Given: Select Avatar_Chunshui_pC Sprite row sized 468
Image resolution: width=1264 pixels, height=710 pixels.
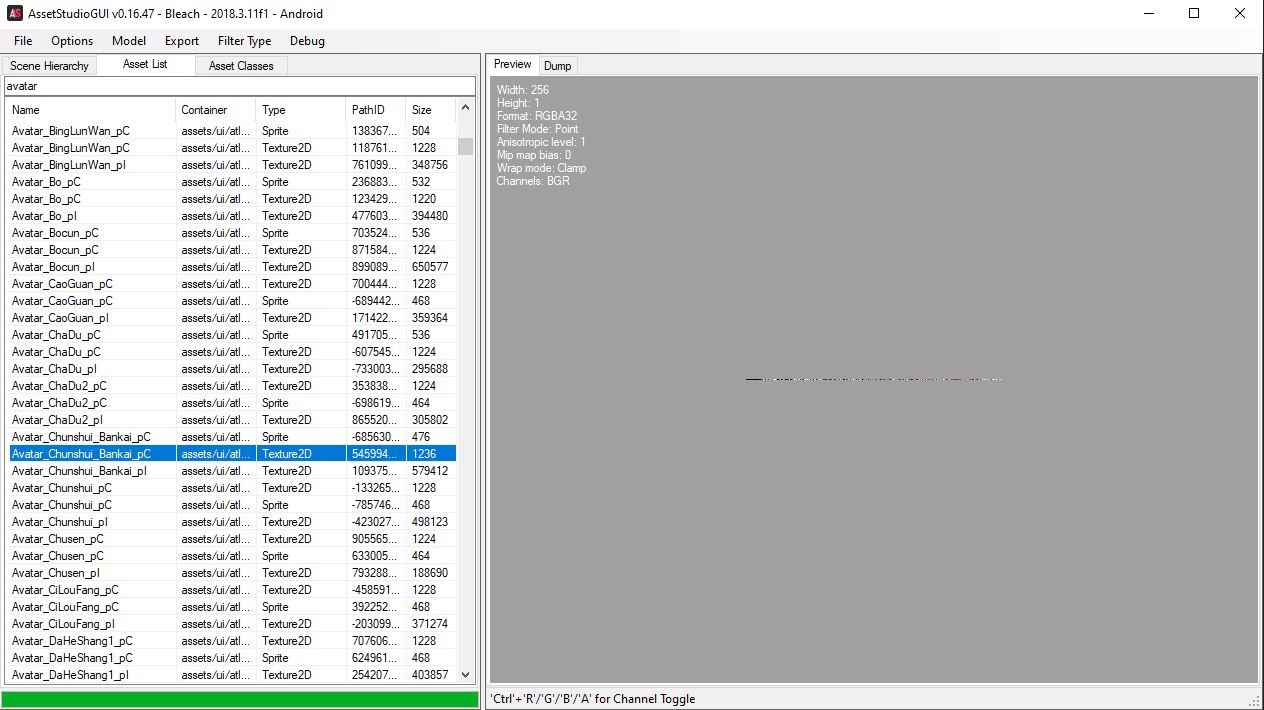Looking at the screenshot, I should (232, 505).
